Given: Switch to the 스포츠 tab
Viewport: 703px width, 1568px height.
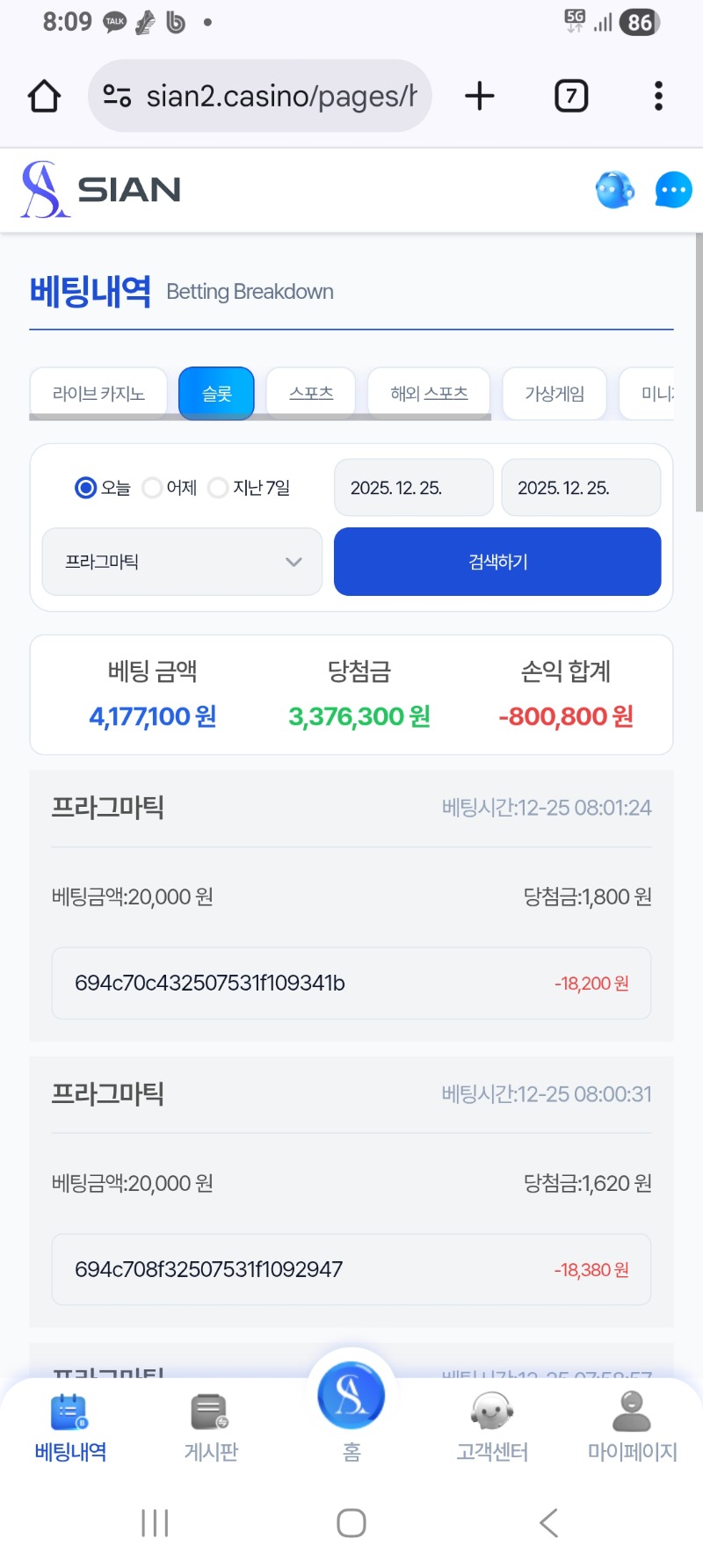Looking at the screenshot, I should point(311,393).
